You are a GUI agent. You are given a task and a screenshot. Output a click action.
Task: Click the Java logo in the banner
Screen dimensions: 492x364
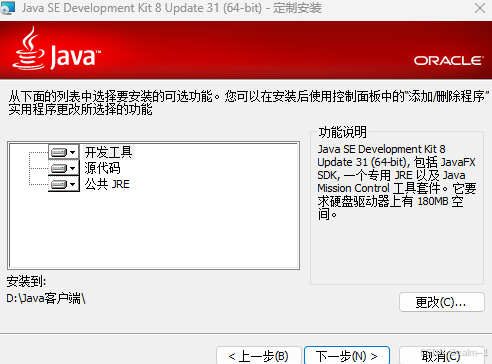click(57, 49)
